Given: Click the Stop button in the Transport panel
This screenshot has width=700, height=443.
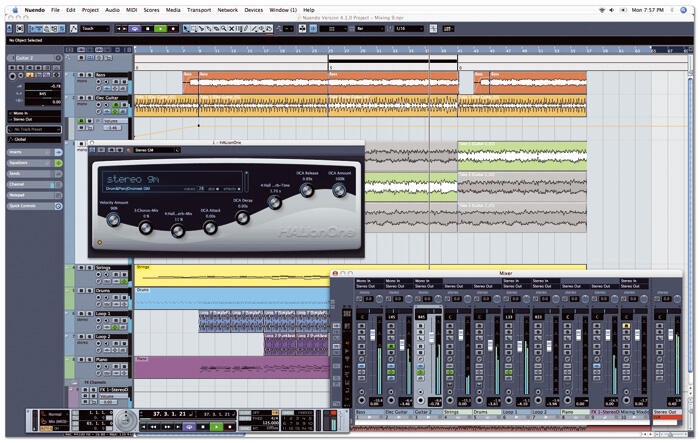Looking at the screenshot, I should click(204, 425).
